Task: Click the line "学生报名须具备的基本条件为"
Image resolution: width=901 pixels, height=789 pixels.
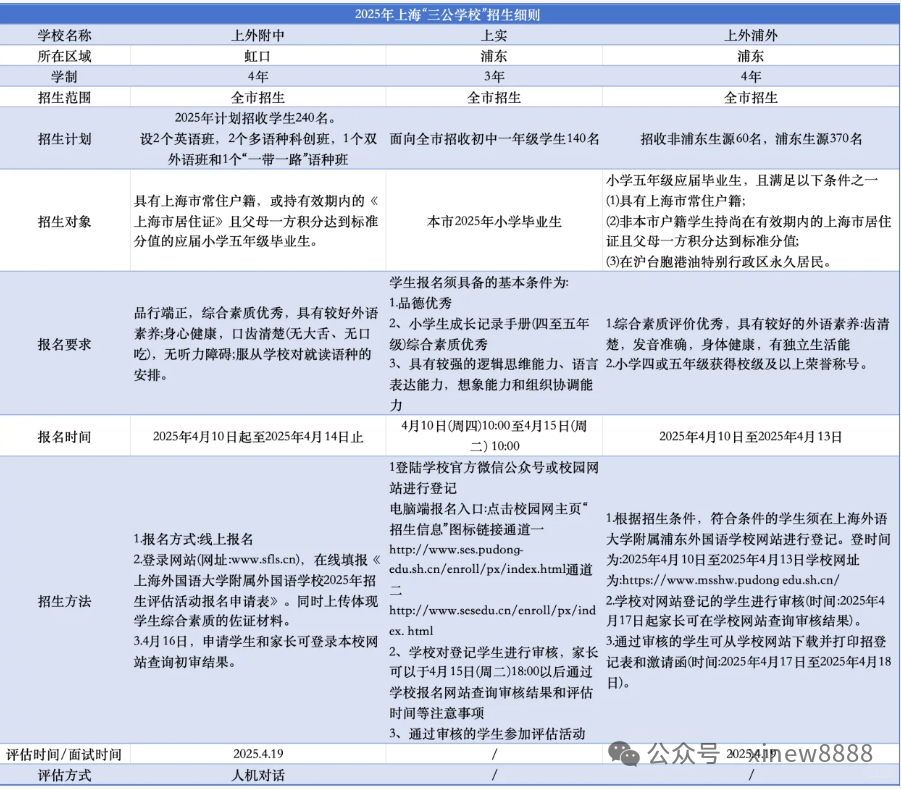Action: [x=478, y=282]
